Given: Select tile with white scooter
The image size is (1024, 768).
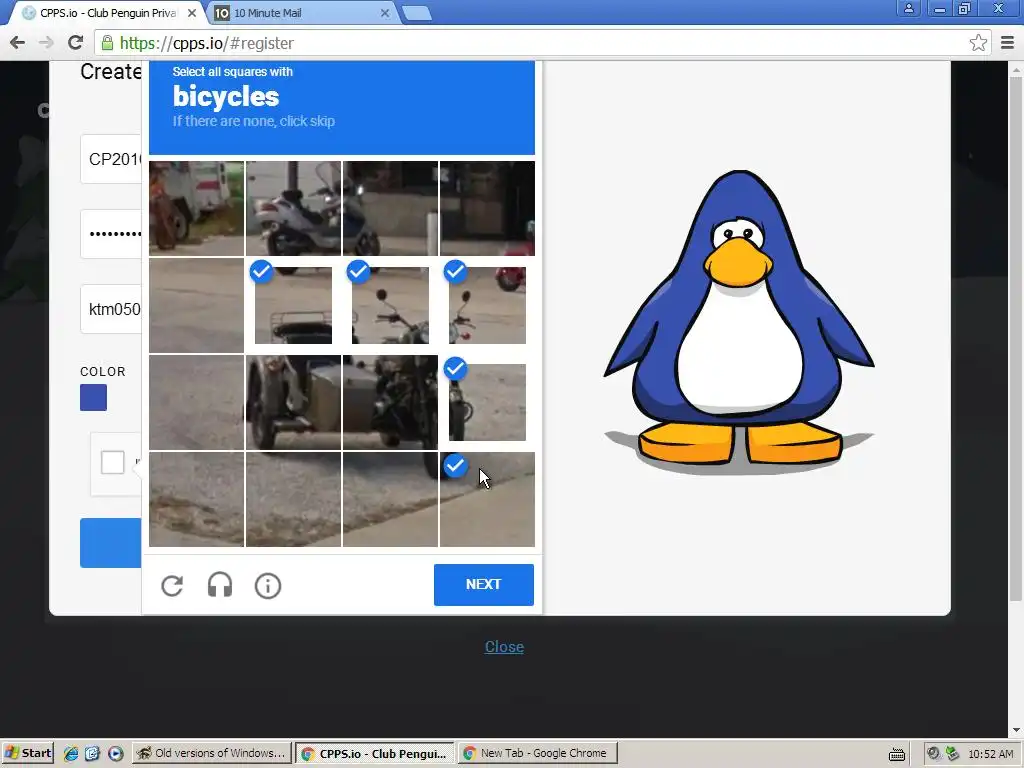Looking at the screenshot, I should (293, 208).
